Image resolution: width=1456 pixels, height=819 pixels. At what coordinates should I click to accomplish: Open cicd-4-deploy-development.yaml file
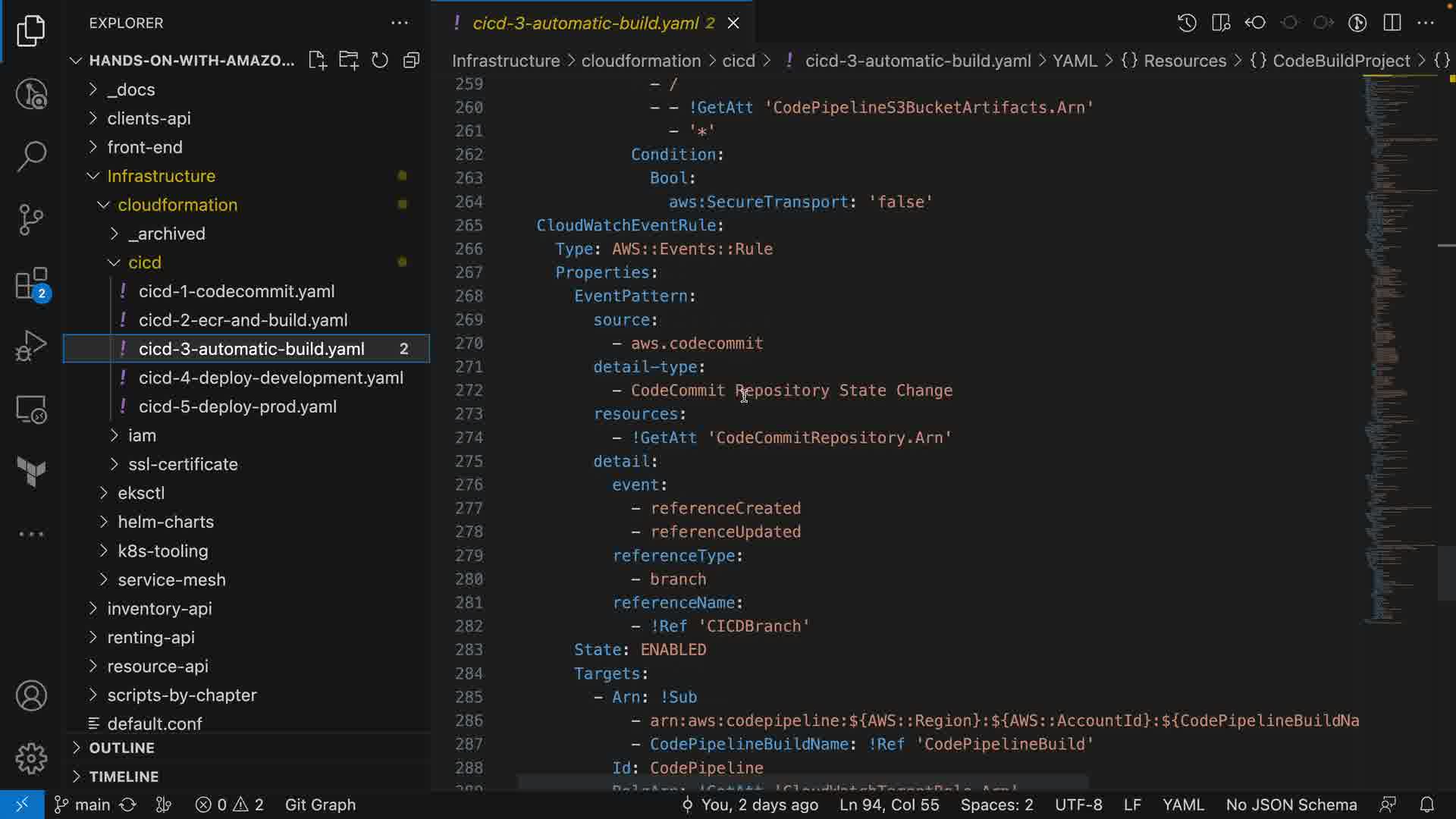[271, 378]
